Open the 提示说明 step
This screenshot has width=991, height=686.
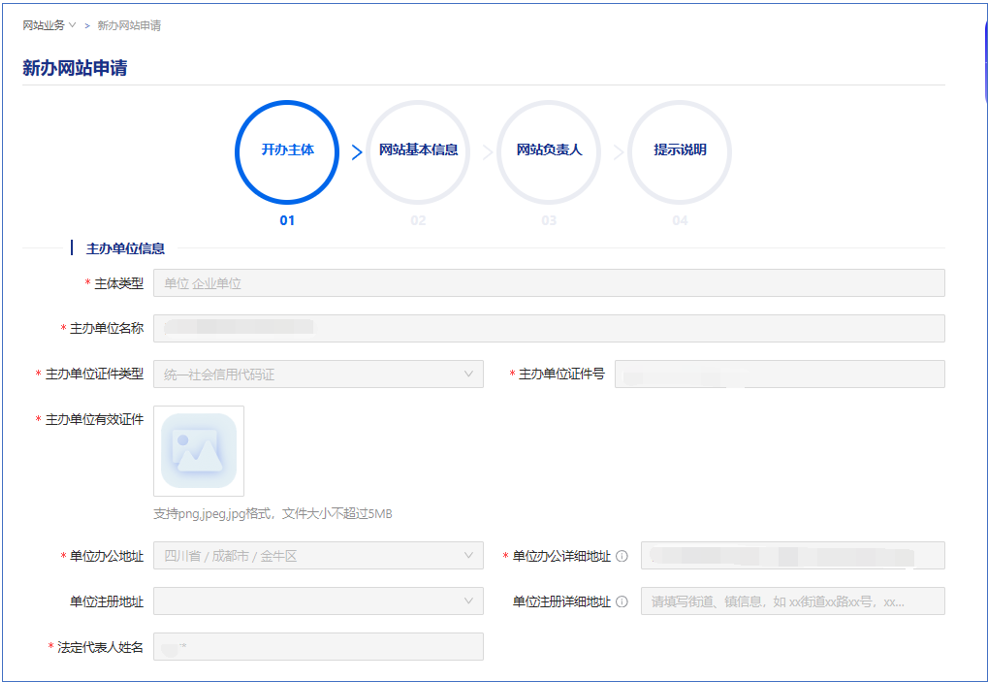[x=680, y=151]
